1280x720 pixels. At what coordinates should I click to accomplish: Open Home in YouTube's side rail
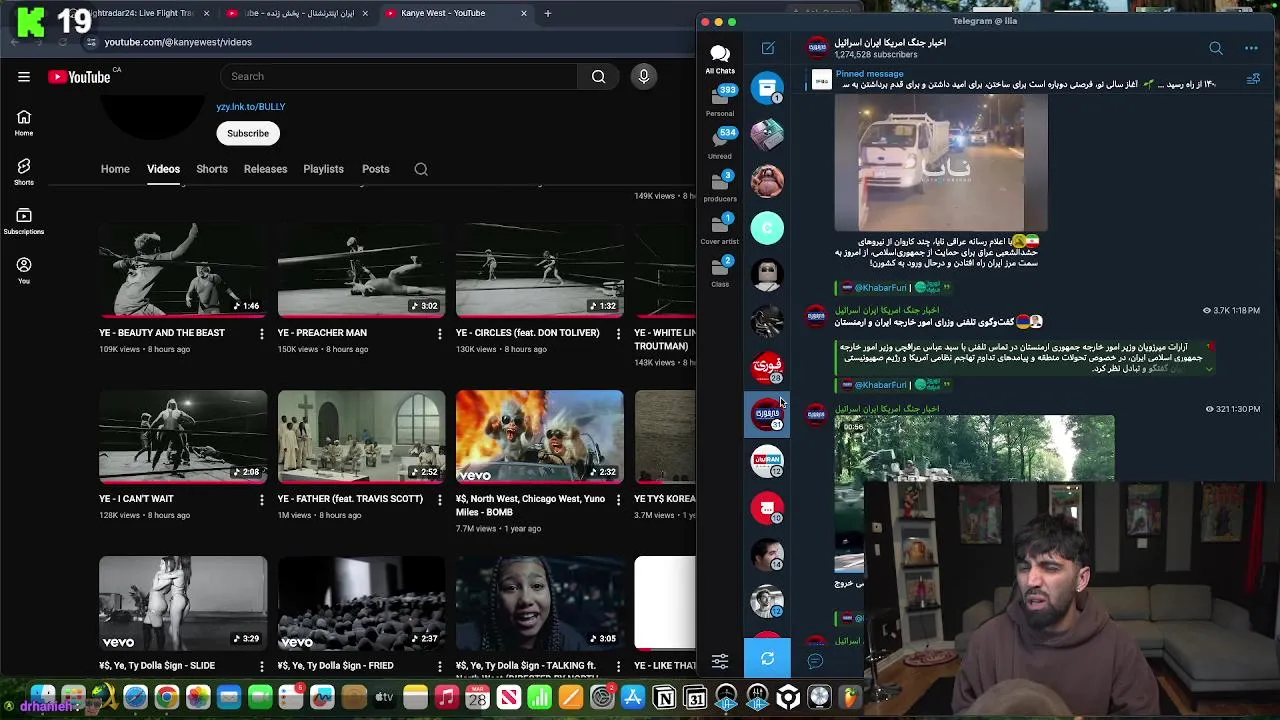pos(24,123)
